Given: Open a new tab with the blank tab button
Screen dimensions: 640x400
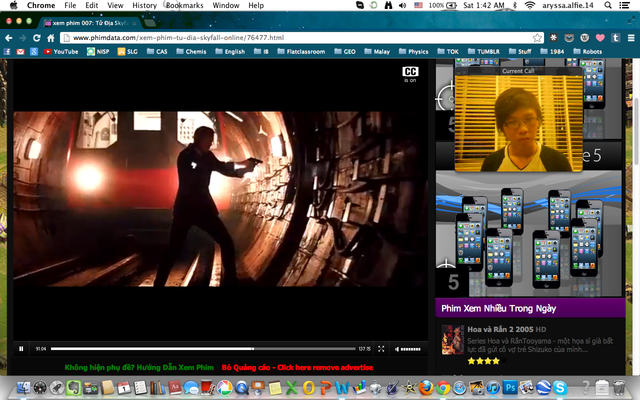Looking at the screenshot, I should (150, 23).
